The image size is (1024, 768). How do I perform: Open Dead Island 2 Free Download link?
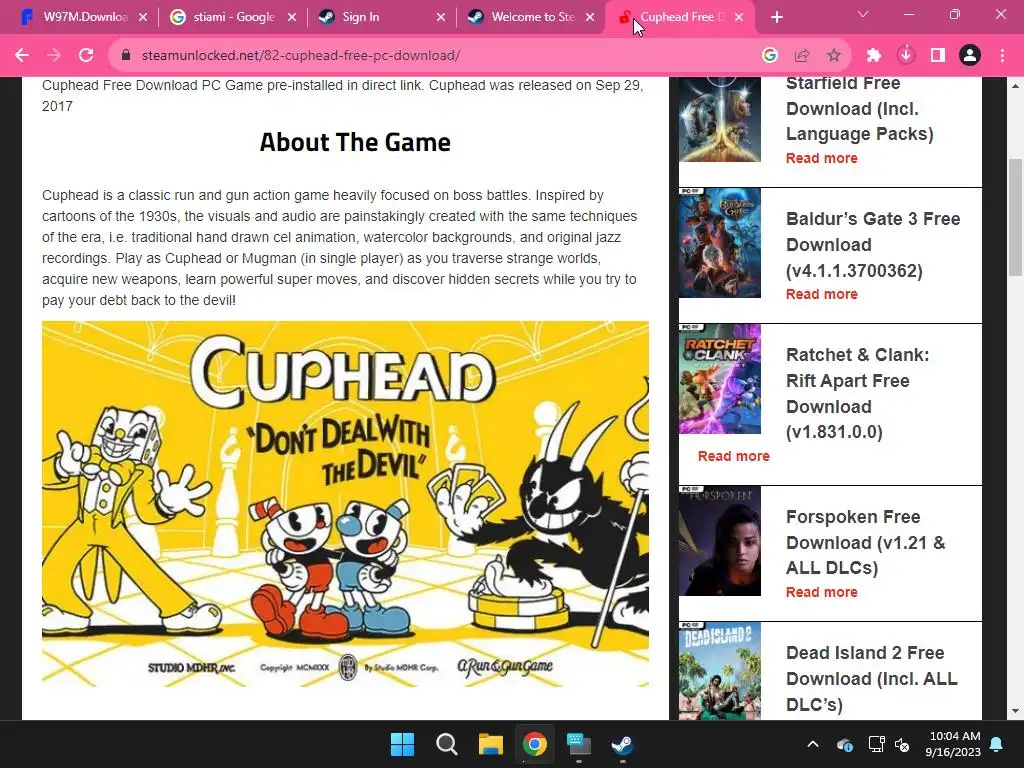pyautogui.click(x=872, y=679)
